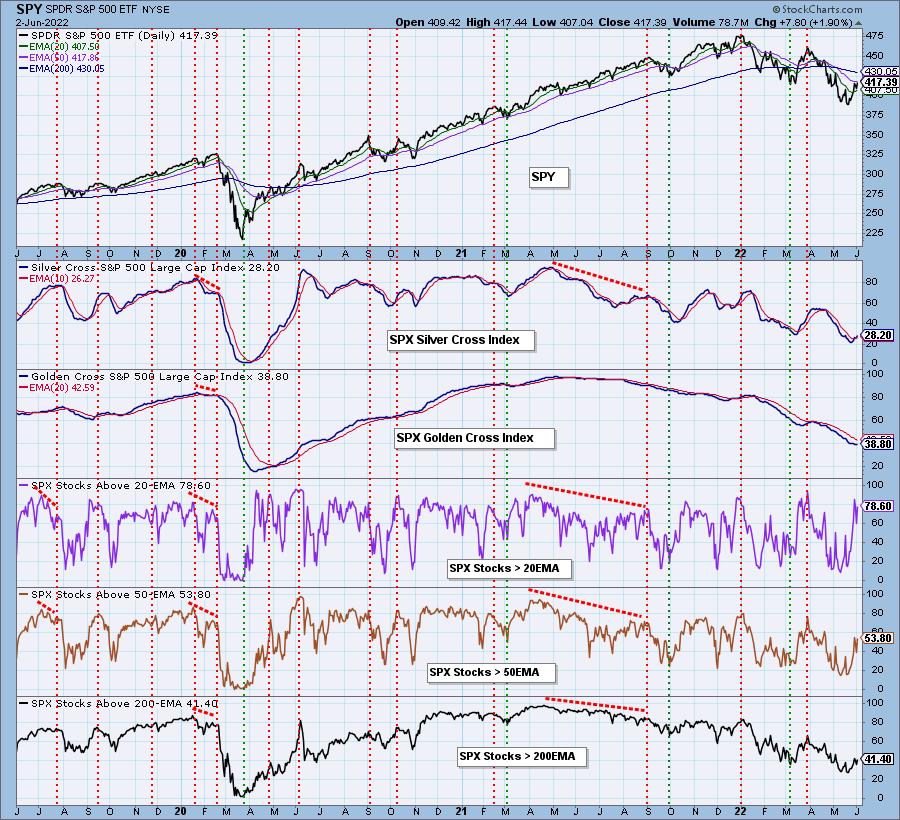This screenshot has width=900, height=820.
Task: Click the SPX Stocks > 20EMA label box
Action: pyautogui.click(x=510, y=568)
